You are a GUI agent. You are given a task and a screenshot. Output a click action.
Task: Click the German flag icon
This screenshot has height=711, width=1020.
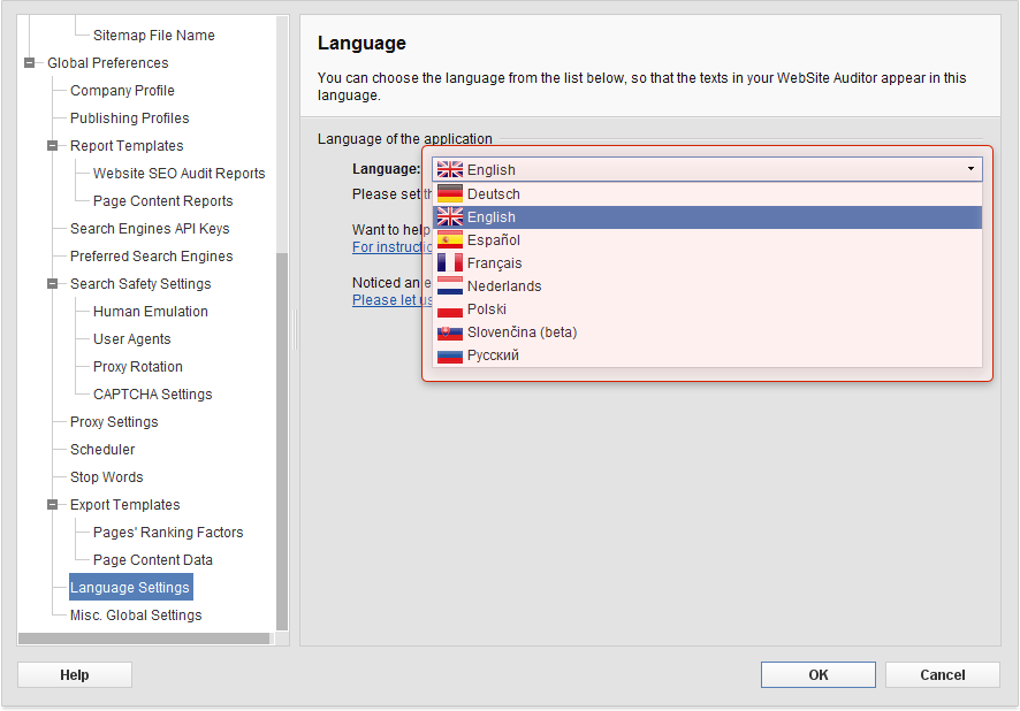(450, 194)
